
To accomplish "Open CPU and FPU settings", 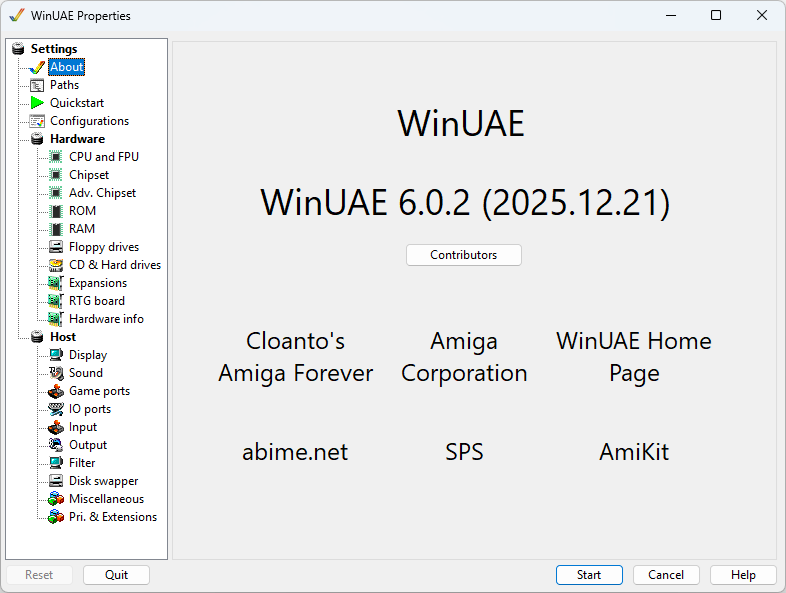I will click(x=104, y=157).
